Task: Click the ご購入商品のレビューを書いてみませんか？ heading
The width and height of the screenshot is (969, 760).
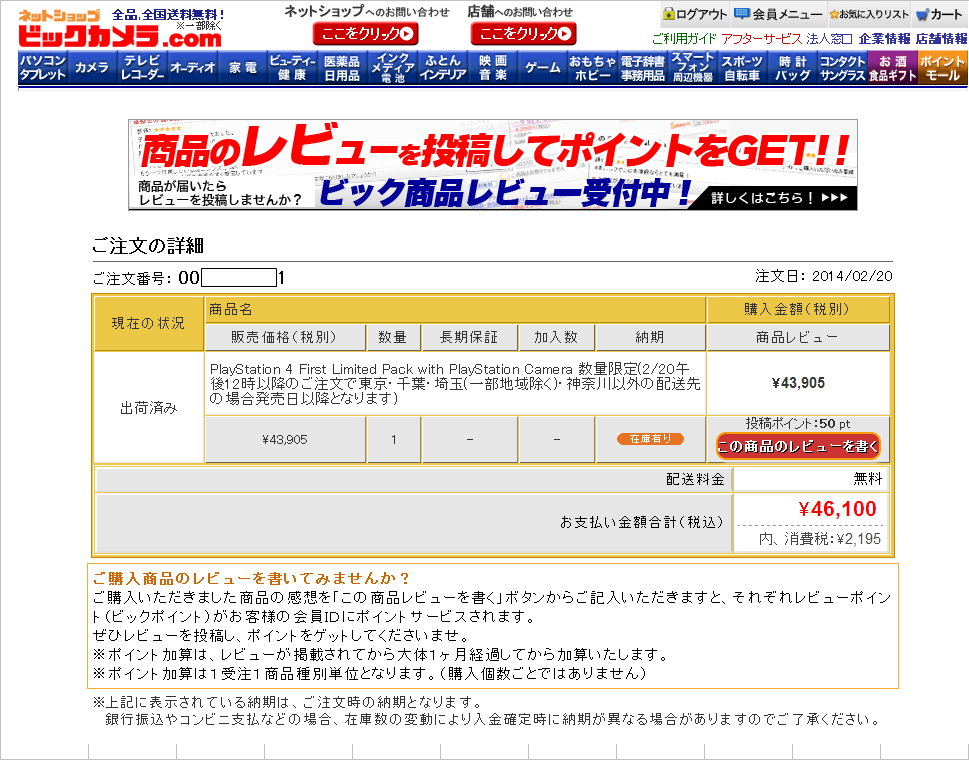Action: (251, 578)
